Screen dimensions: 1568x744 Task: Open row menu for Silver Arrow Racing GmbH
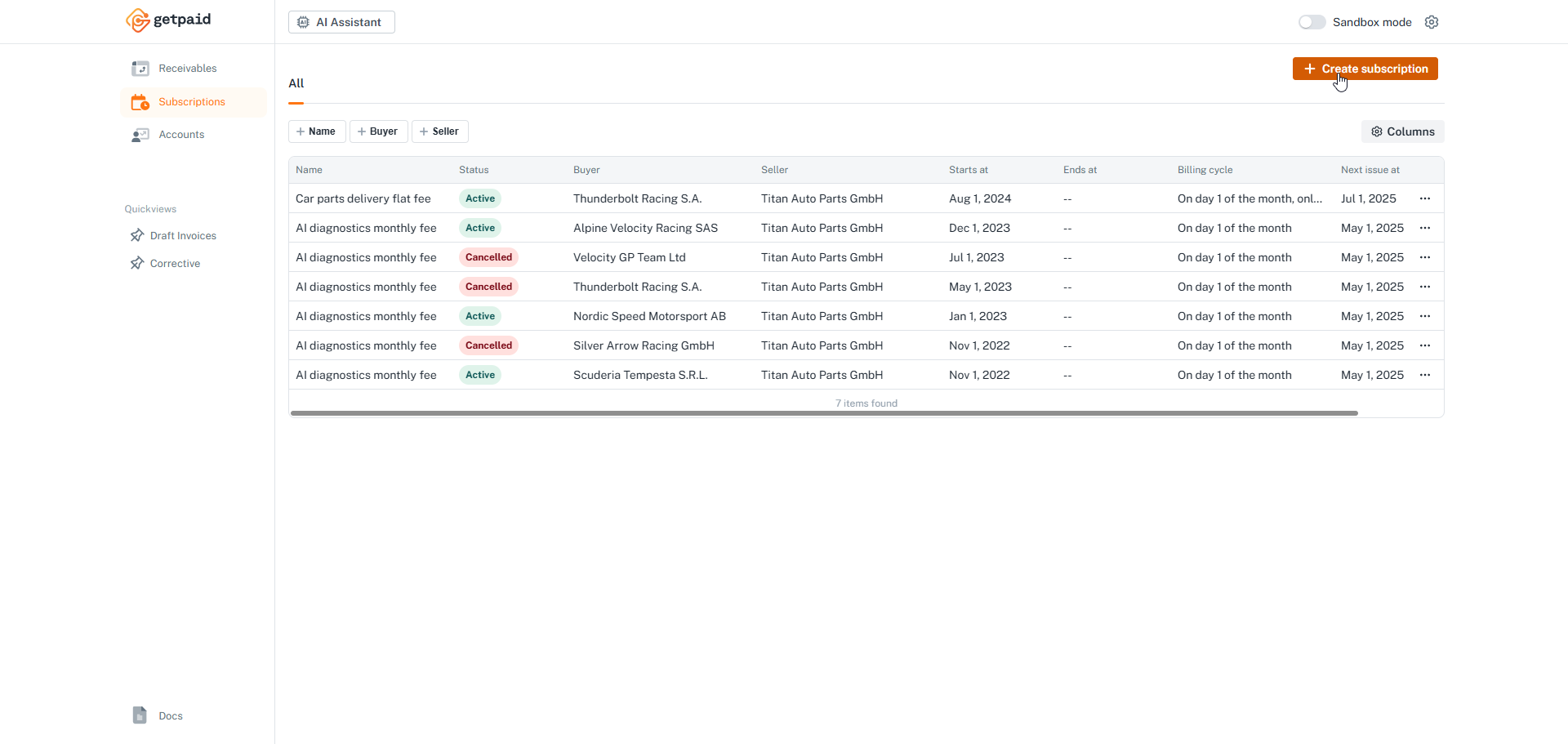coord(1425,345)
